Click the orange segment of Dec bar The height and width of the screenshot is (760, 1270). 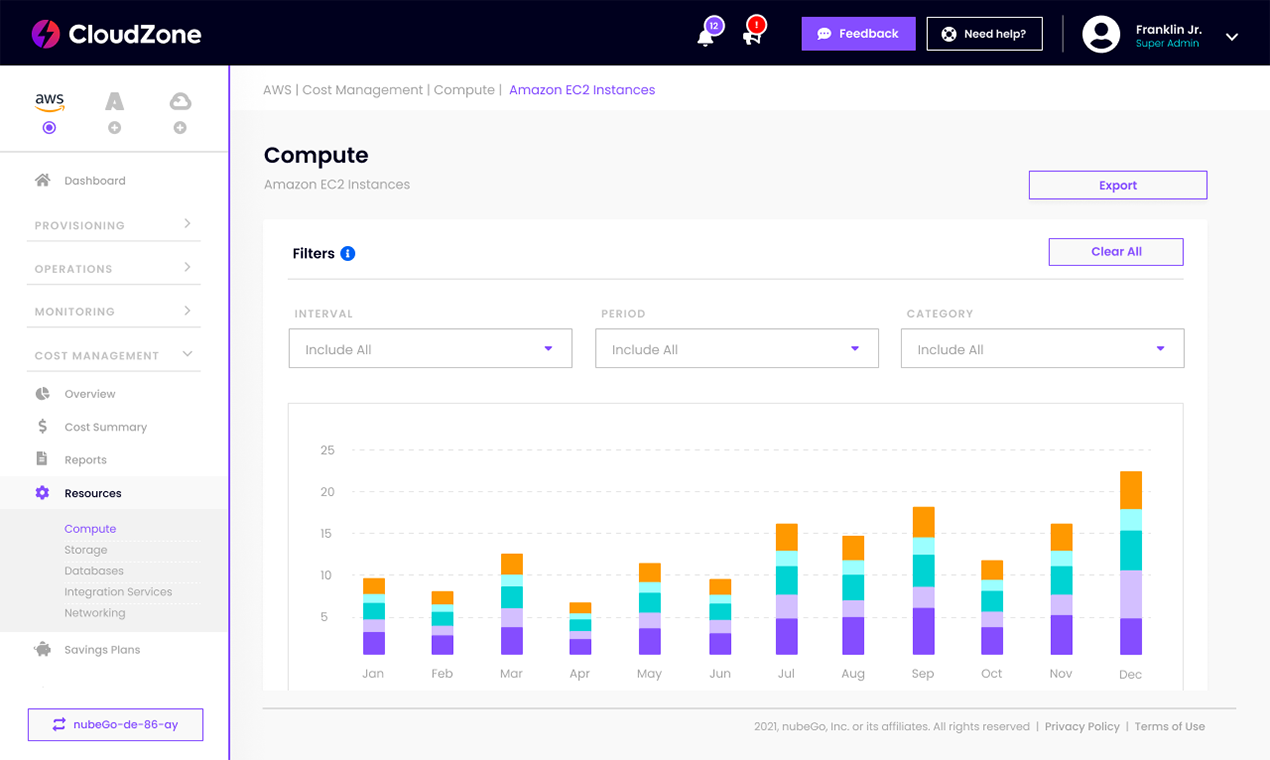pyautogui.click(x=1130, y=490)
